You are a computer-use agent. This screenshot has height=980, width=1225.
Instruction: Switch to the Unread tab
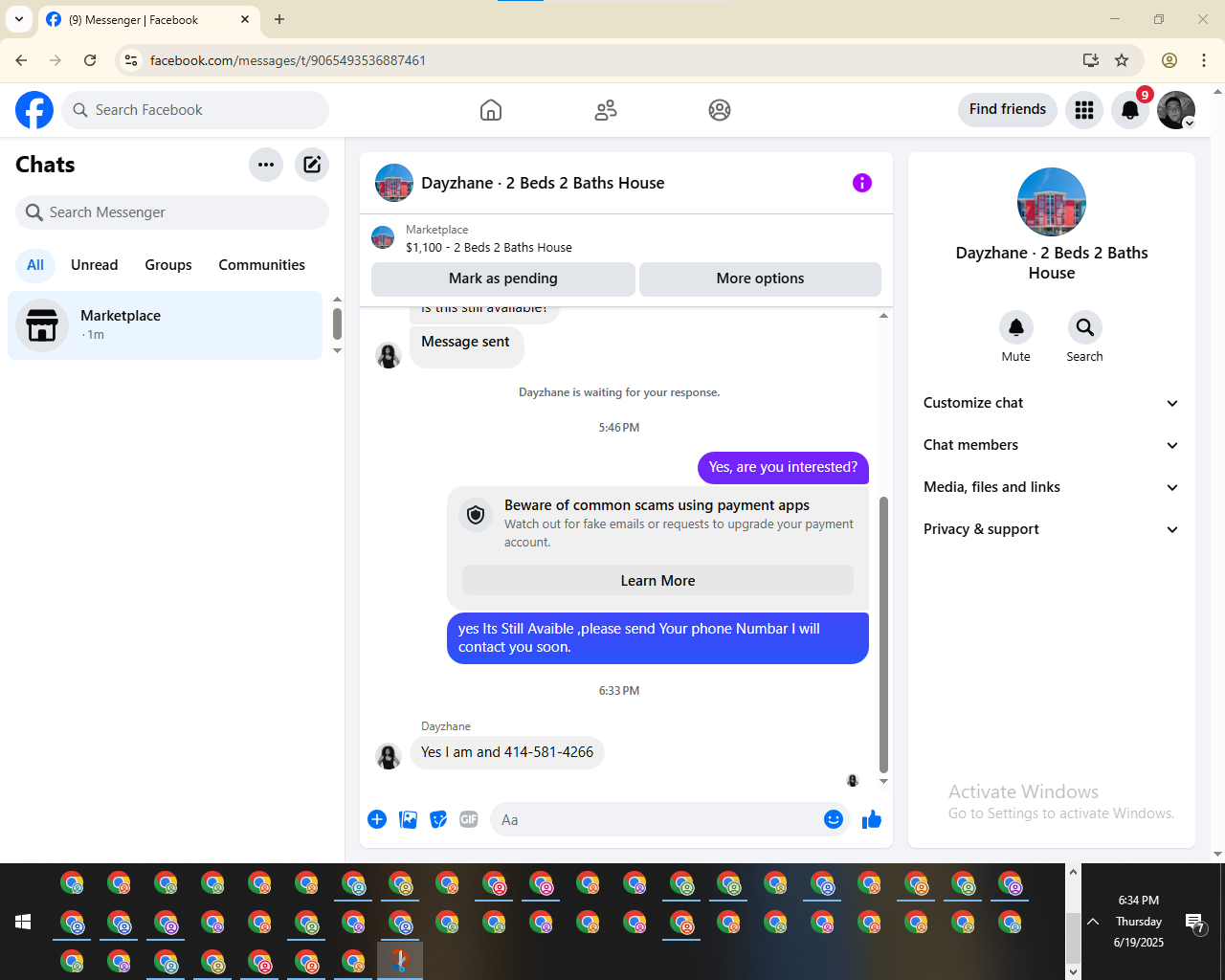pyautogui.click(x=95, y=265)
